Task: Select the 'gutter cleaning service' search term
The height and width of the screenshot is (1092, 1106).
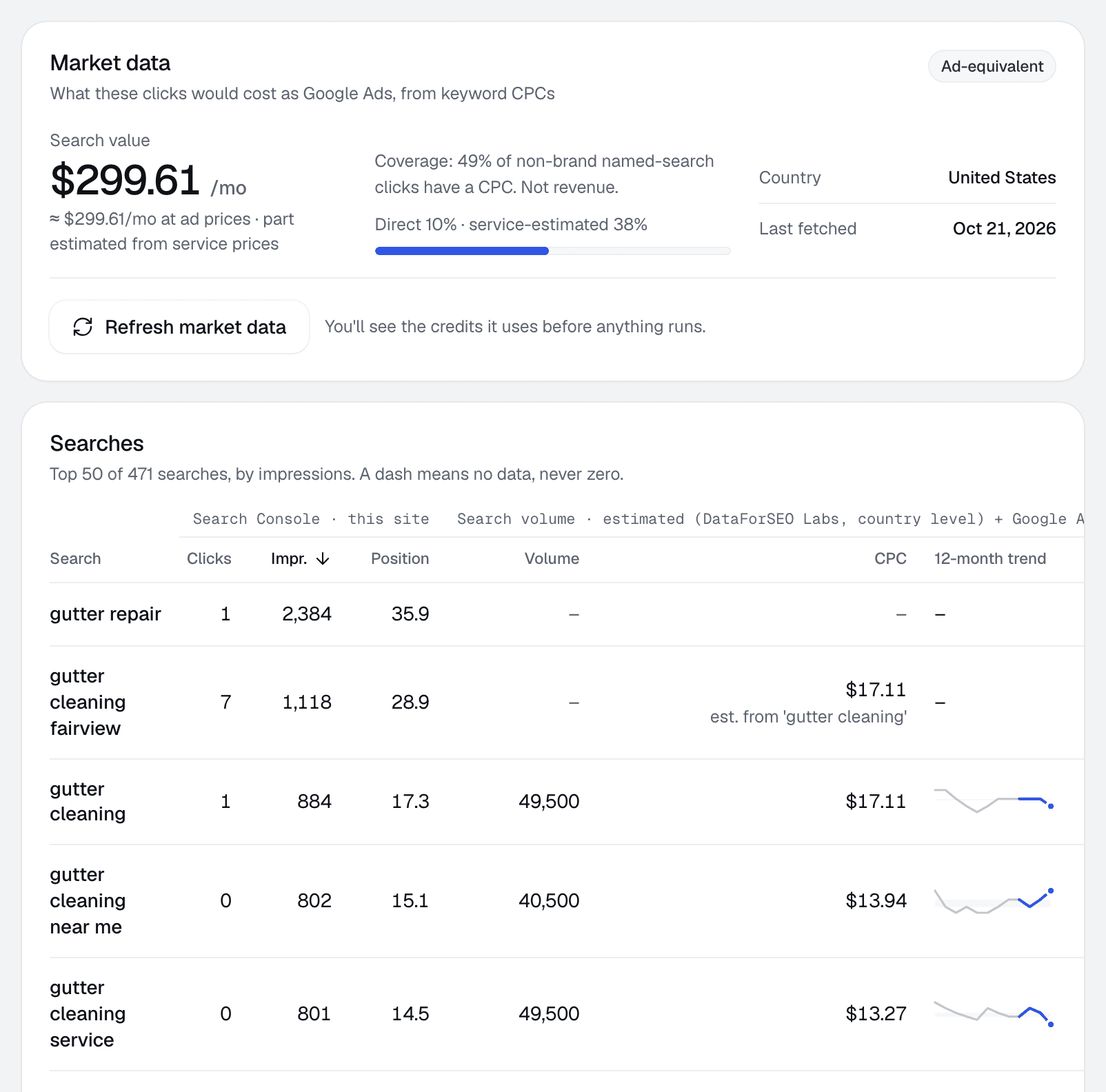Action: [x=88, y=1013]
